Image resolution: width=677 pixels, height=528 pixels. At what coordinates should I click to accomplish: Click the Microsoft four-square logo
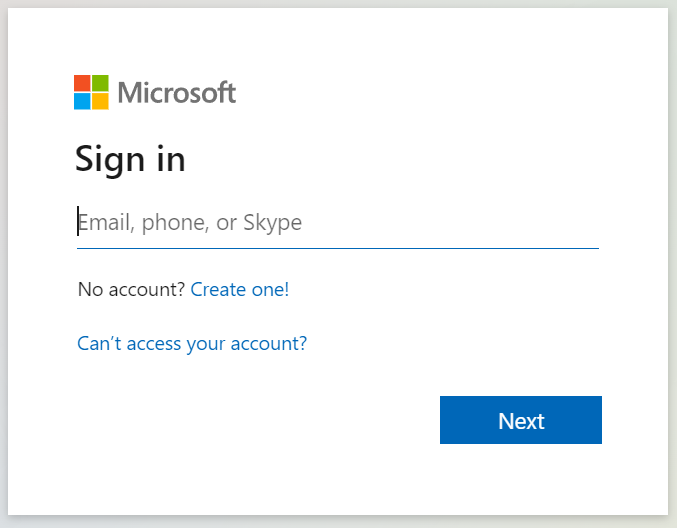[x=91, y=92]
